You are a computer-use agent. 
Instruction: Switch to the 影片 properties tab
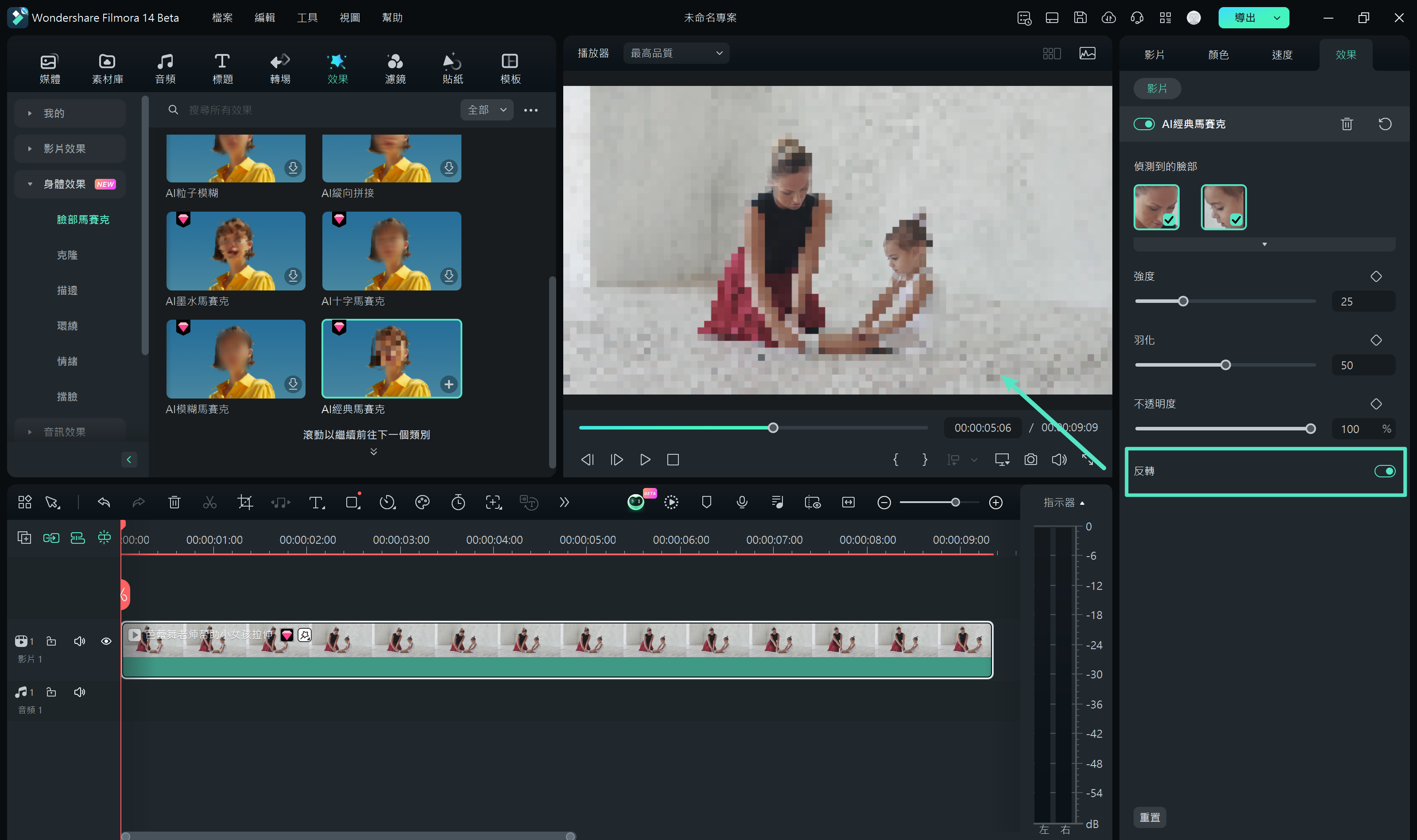pos(1154,55)
